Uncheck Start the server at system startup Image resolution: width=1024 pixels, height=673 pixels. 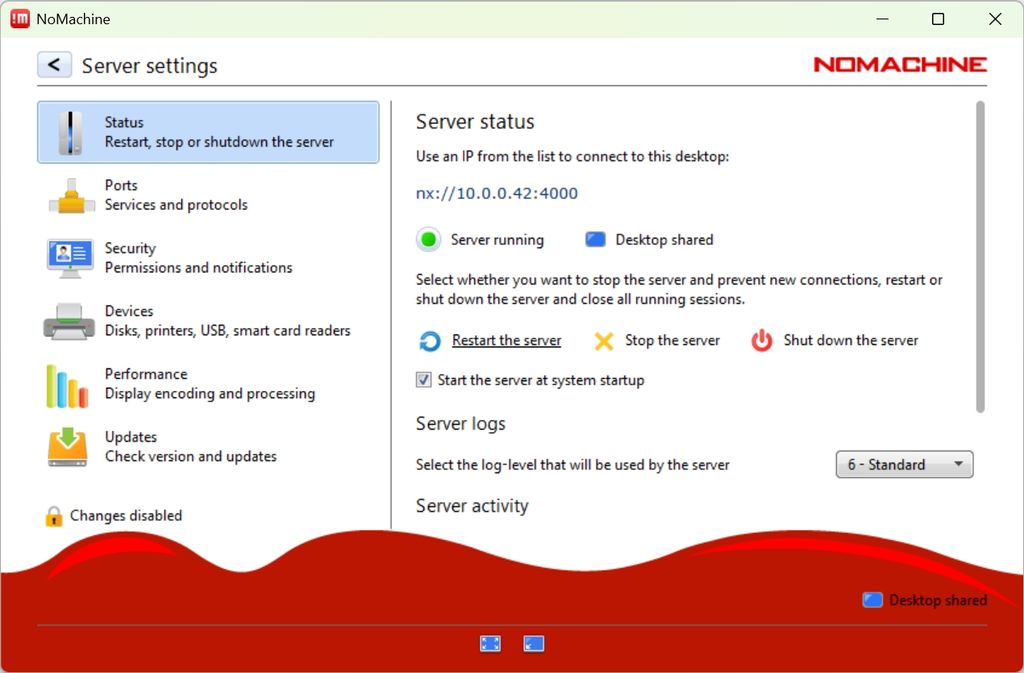click(424, 380)
